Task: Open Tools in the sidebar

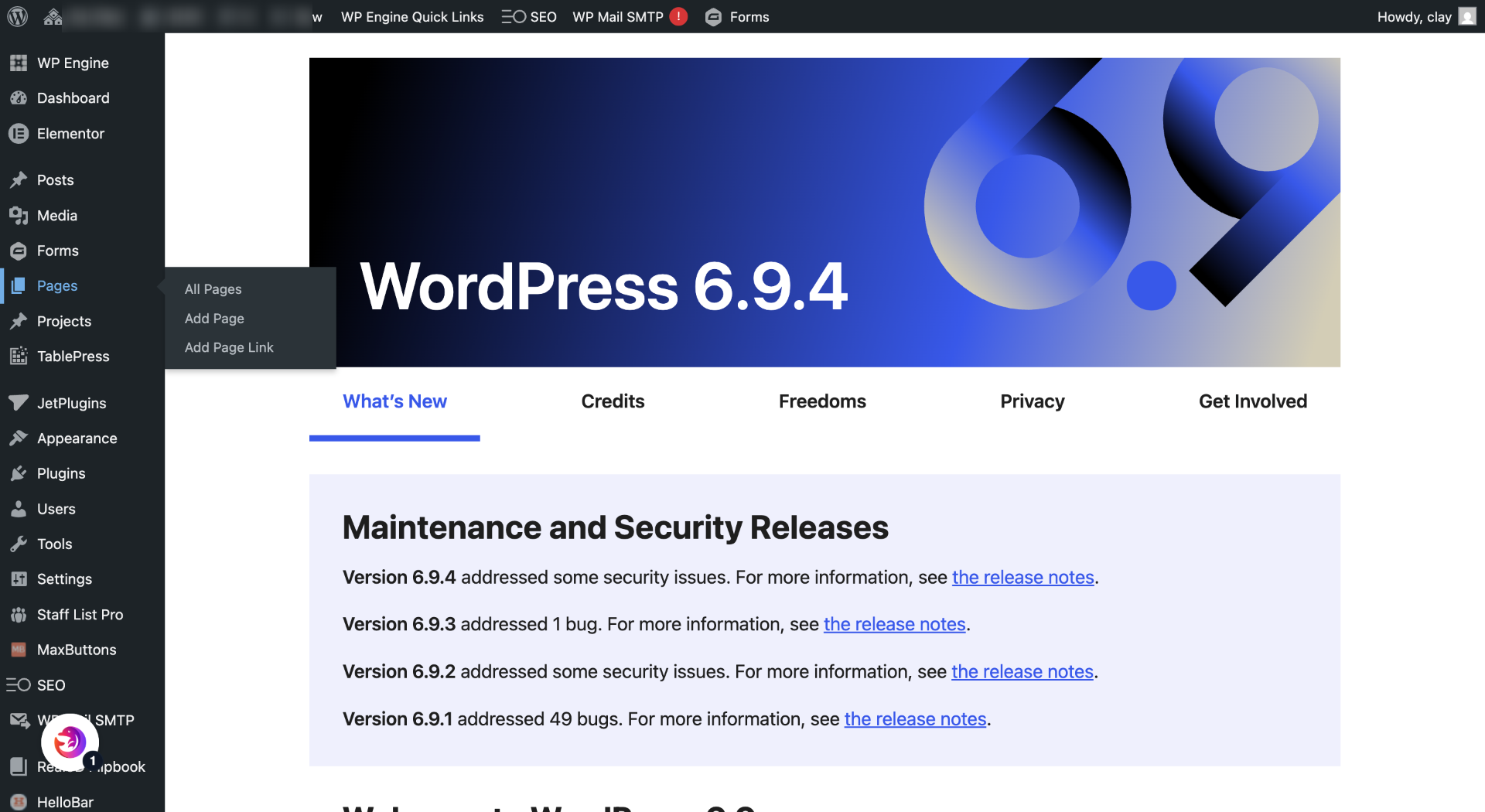Action: coord(82,544)
